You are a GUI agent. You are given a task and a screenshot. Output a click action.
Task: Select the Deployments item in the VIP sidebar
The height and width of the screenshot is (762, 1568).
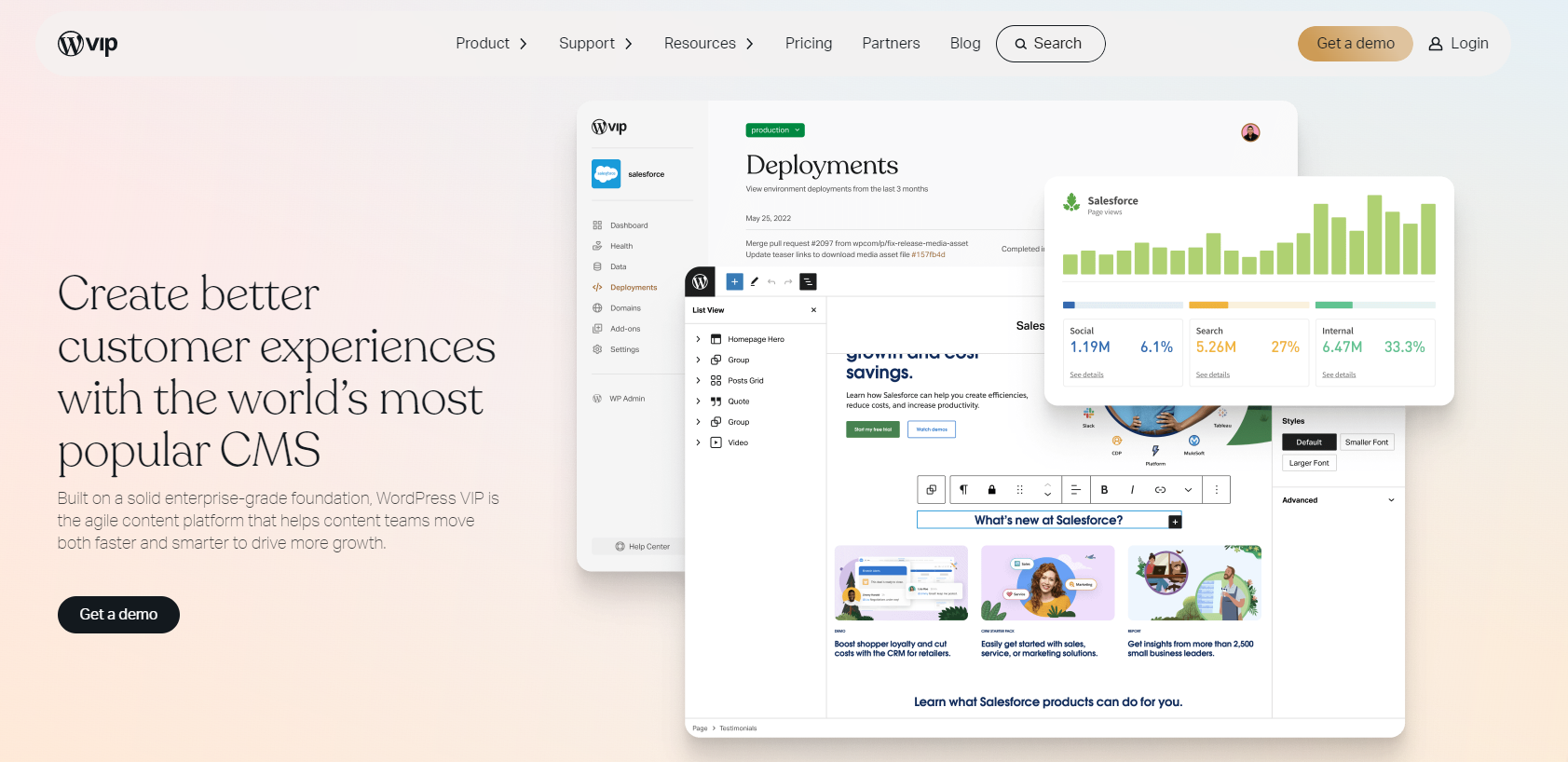tap(625, 288)
